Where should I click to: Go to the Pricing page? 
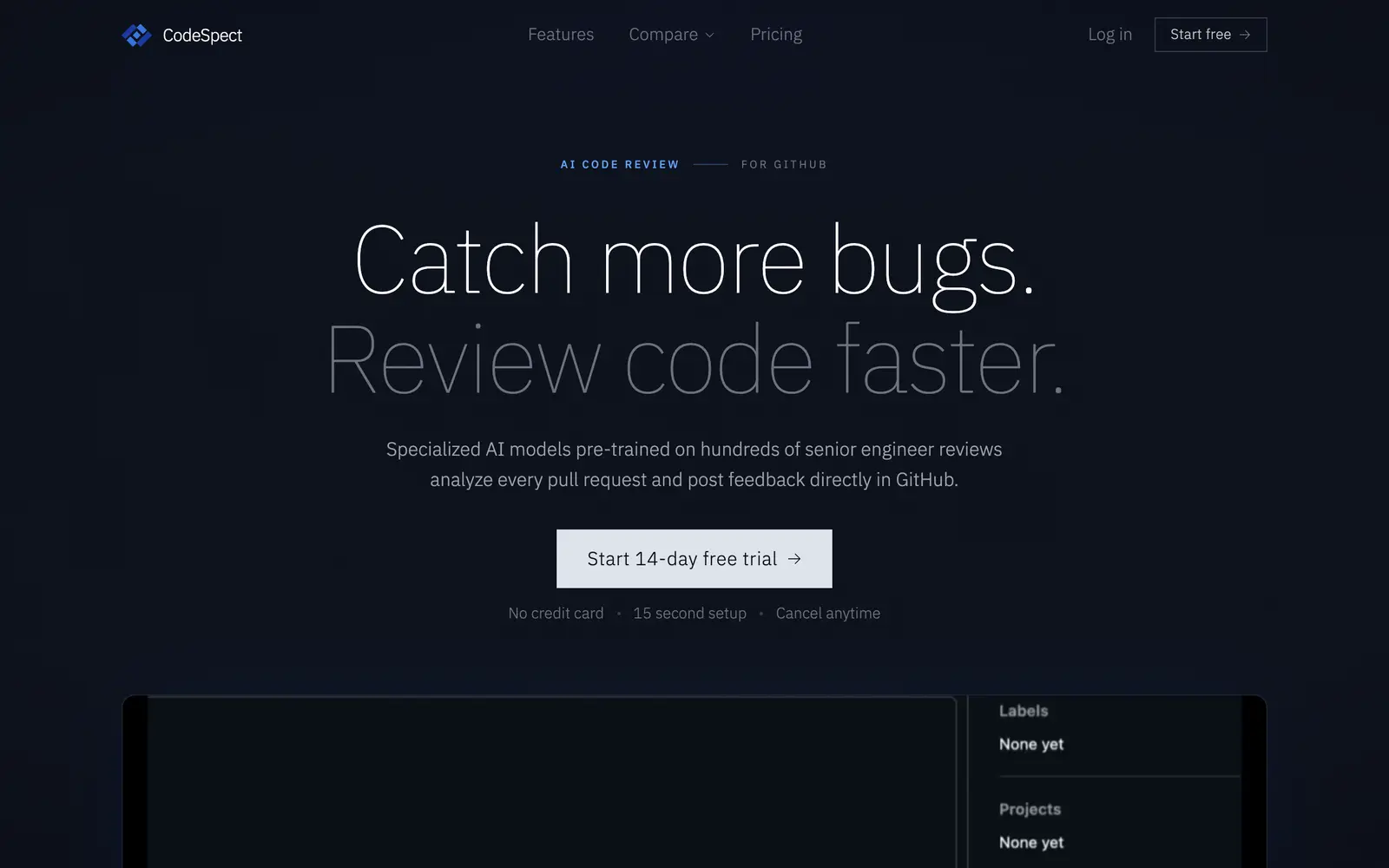[x=776, y=35]
